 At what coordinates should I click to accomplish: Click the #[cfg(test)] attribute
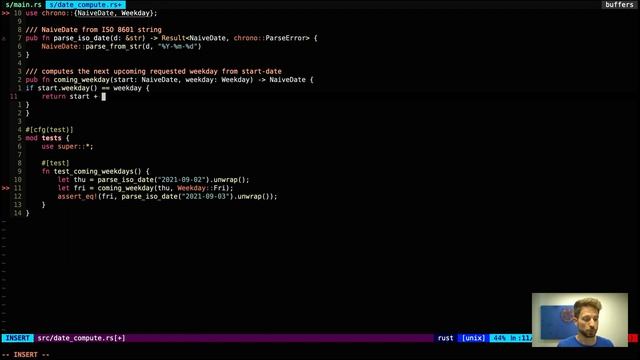click(x=49, y=130)
